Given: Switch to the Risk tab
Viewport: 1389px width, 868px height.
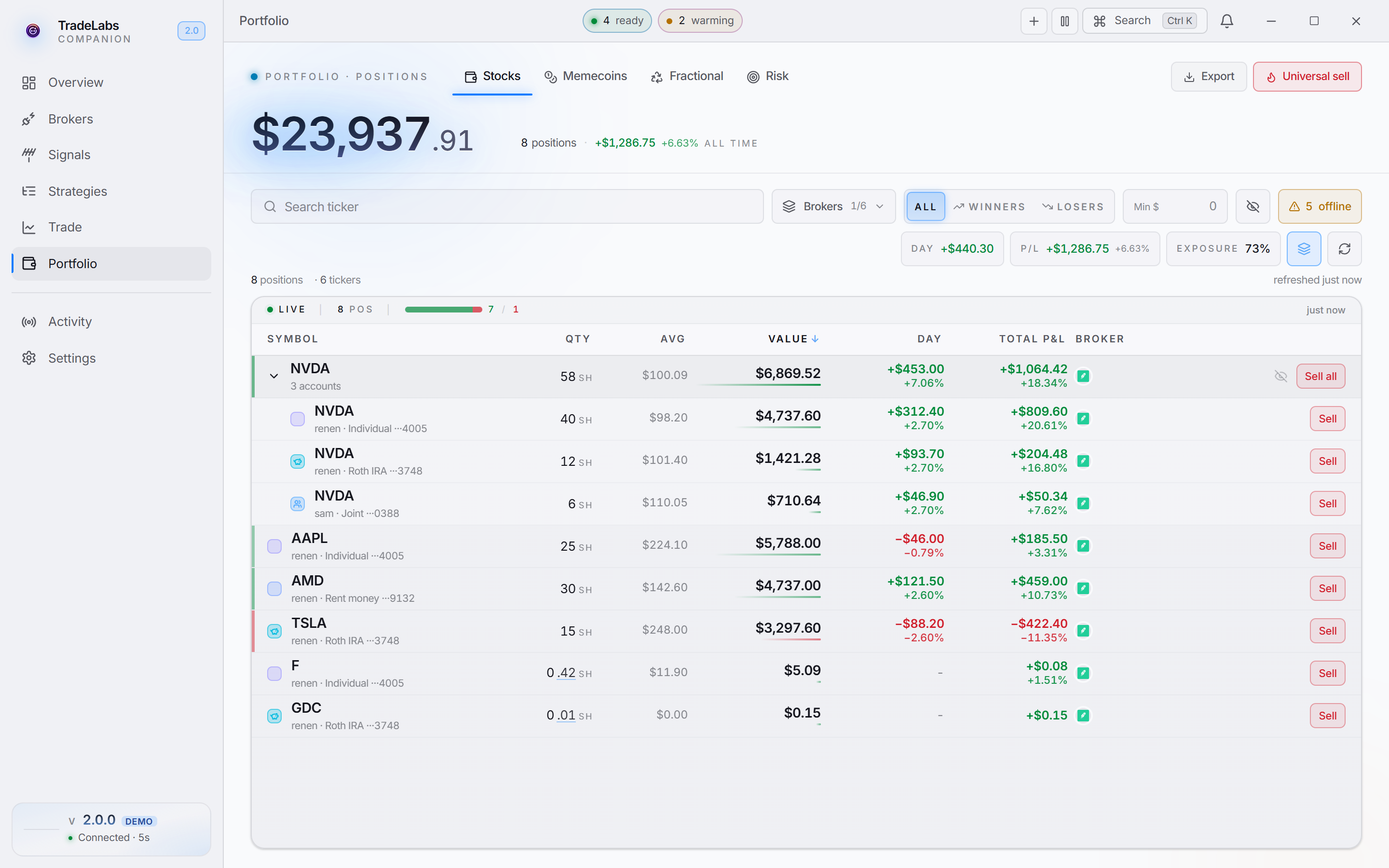Looking at the screenshot, I should pyautogui.click(x=767, y=76).
